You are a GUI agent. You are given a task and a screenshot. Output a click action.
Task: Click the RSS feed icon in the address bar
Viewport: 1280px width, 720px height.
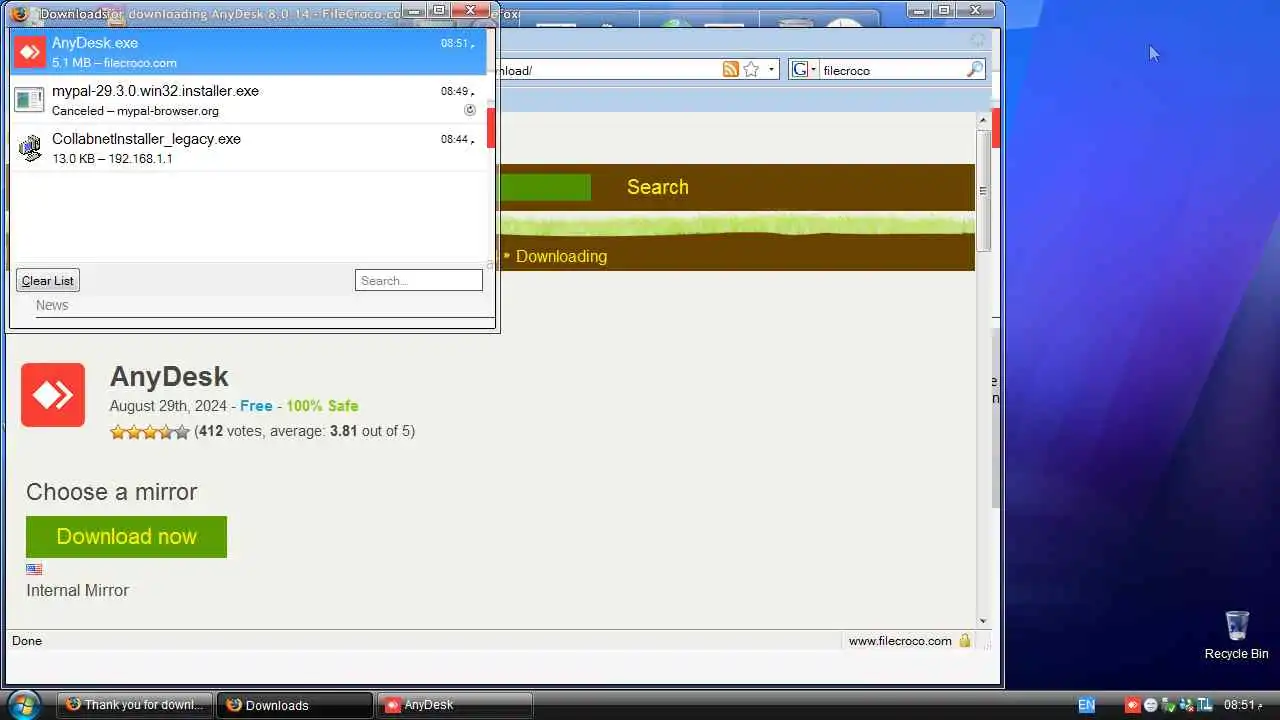pyautogui.click(x=731, y=69)
